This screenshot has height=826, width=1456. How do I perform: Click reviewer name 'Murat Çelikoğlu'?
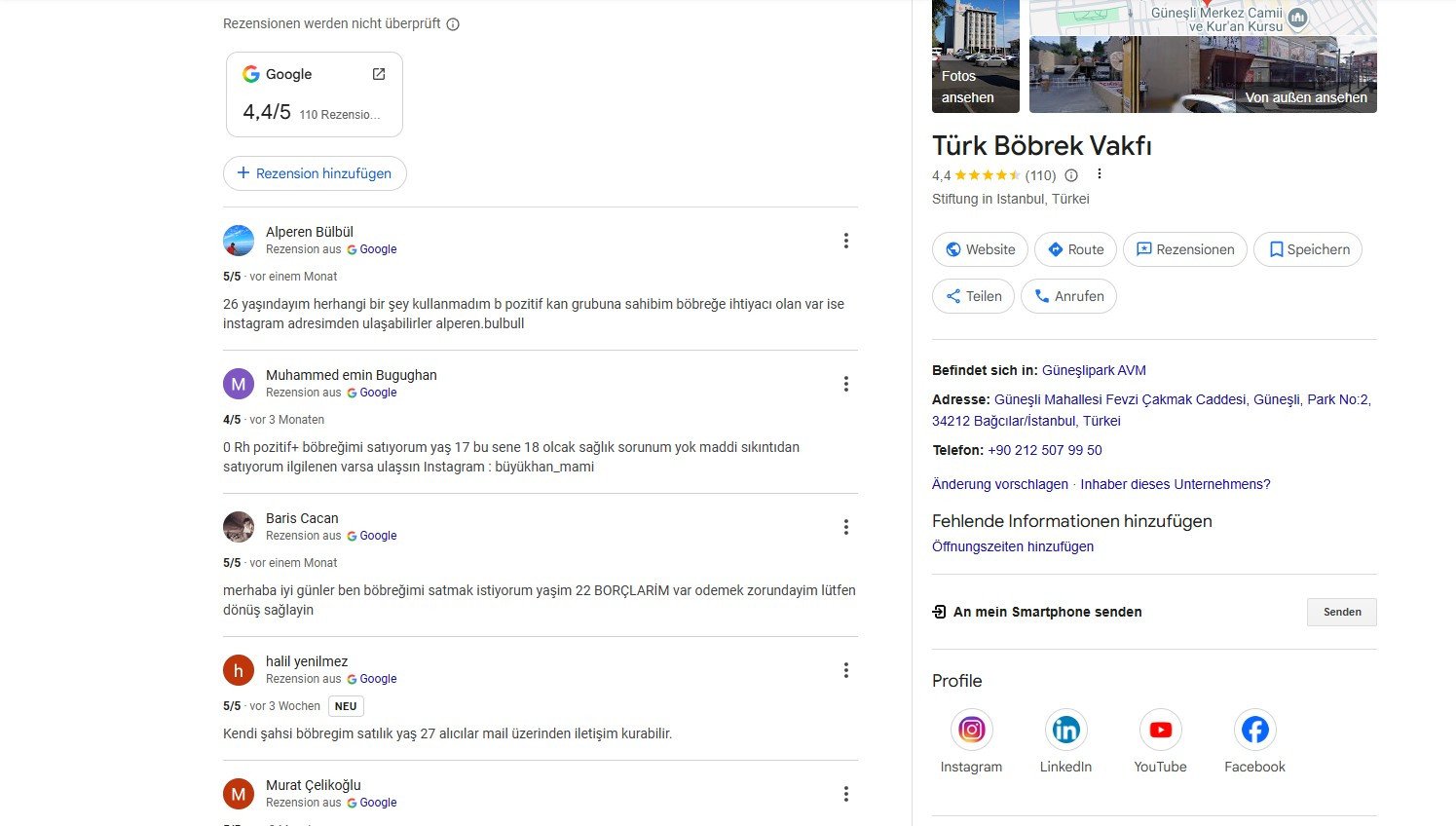click(x=314, y=785)
